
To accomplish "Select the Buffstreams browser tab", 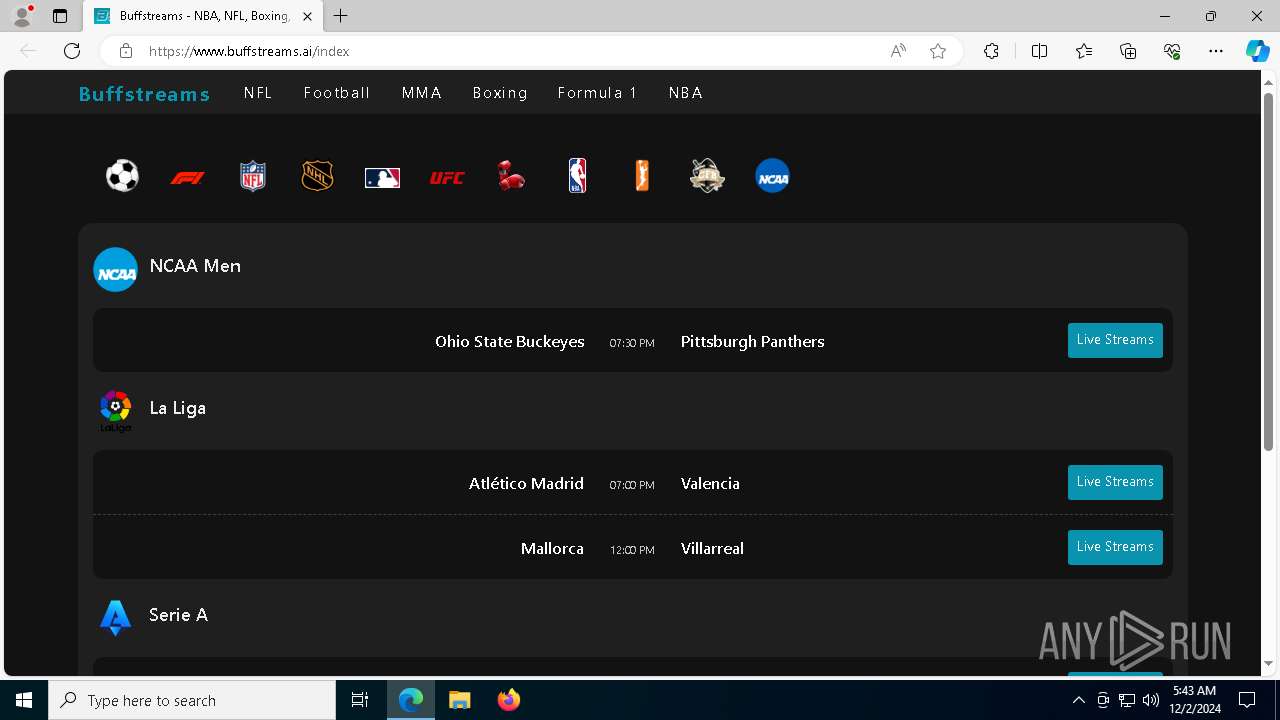I will pyautogui.click(x=203, y=16).
